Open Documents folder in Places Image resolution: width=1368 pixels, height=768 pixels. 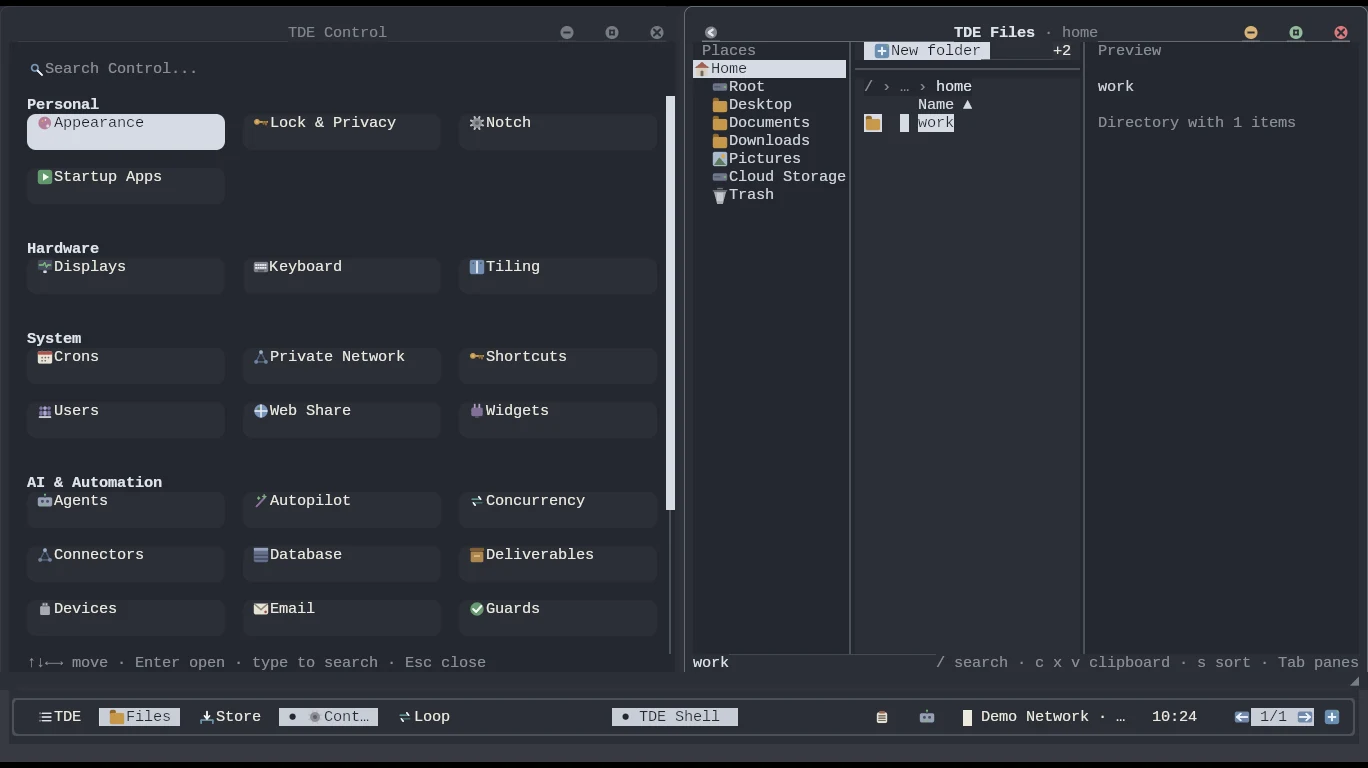(770, 123)
